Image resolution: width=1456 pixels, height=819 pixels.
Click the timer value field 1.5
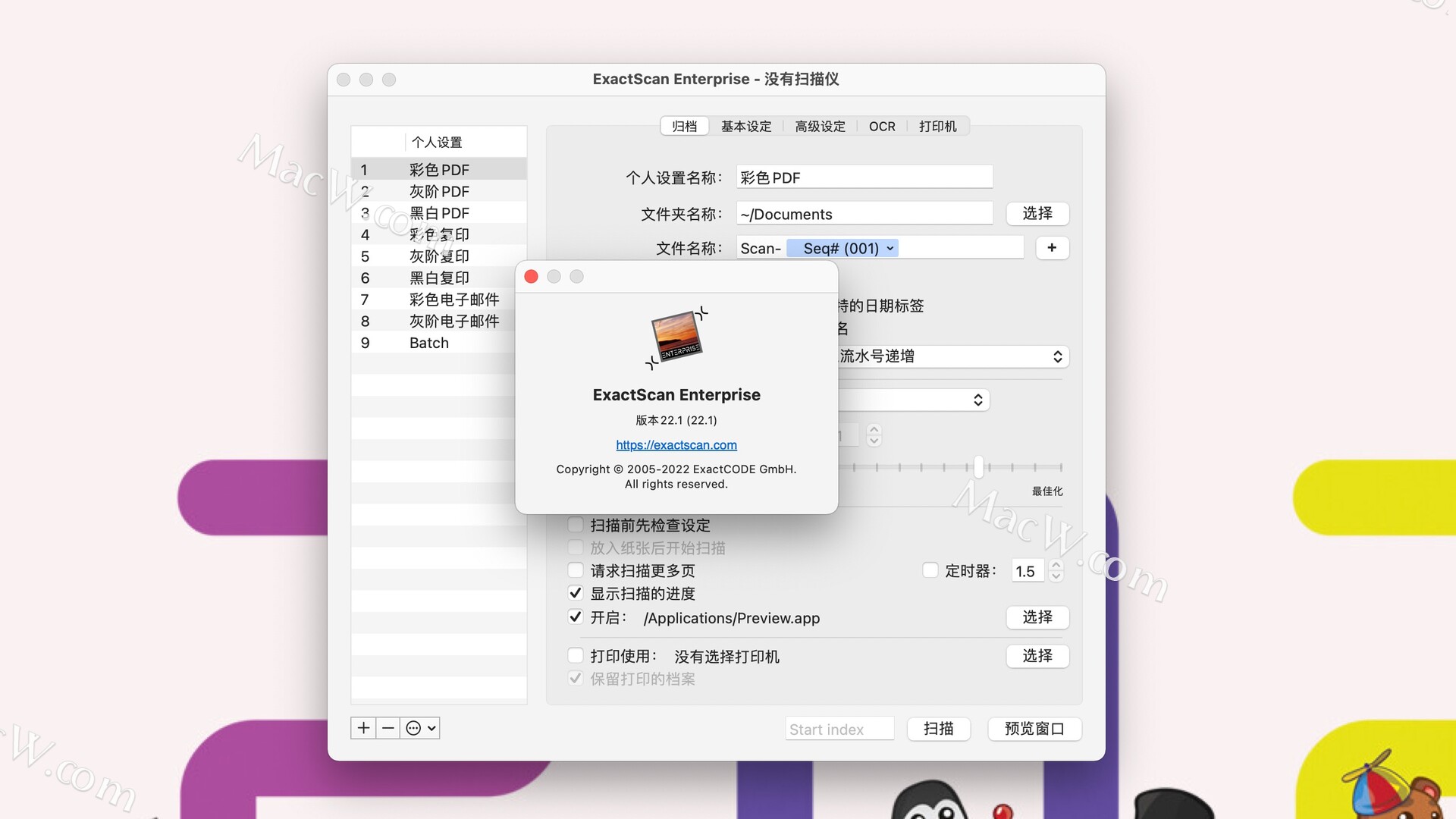pyautogui.click(x=1028, y=571)
